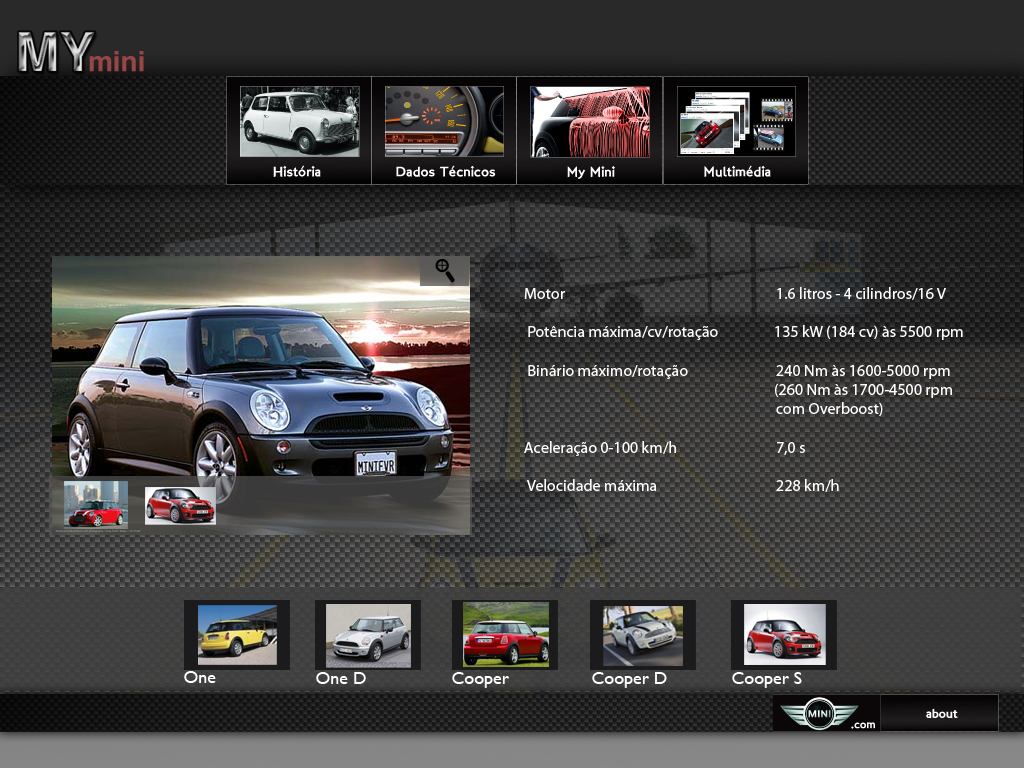
Task: Click the magnifying glass zoom icon
Action: tap(445, 270)
